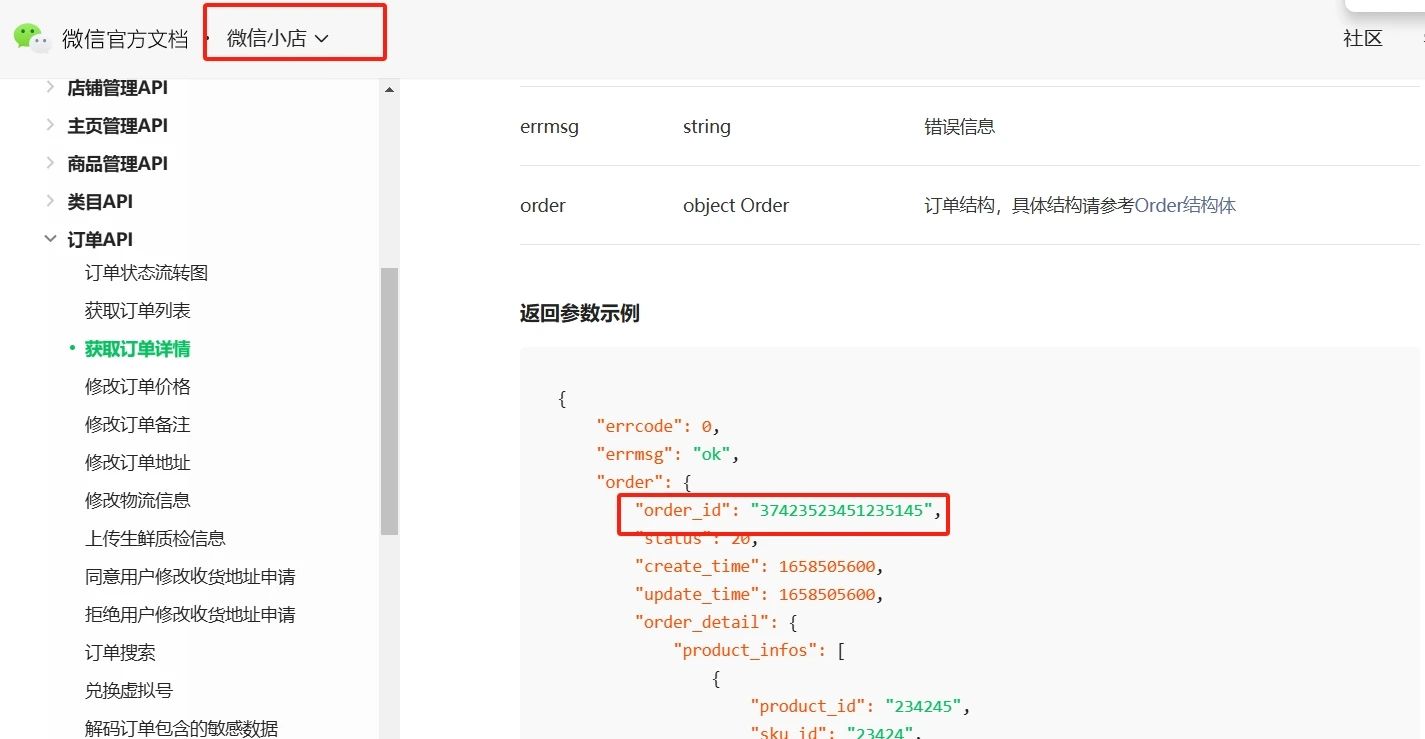Viewport: 1425px width, 739px height.
Task: Follow the Order结构体 link
Action: [1185, 206]
